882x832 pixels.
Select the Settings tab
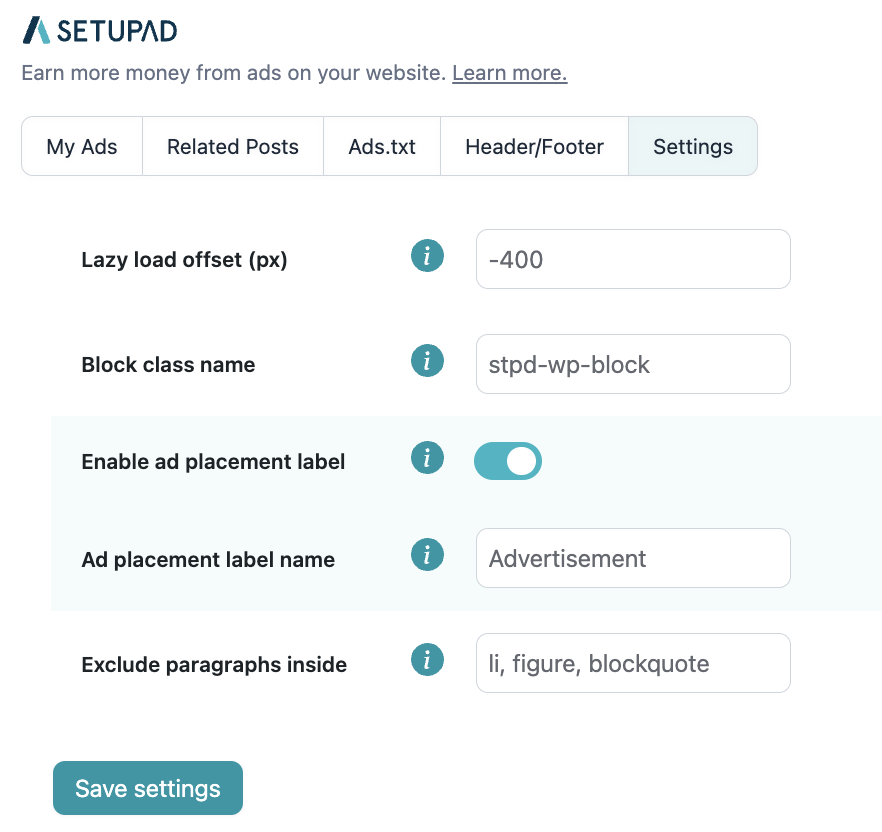point(693,147)
